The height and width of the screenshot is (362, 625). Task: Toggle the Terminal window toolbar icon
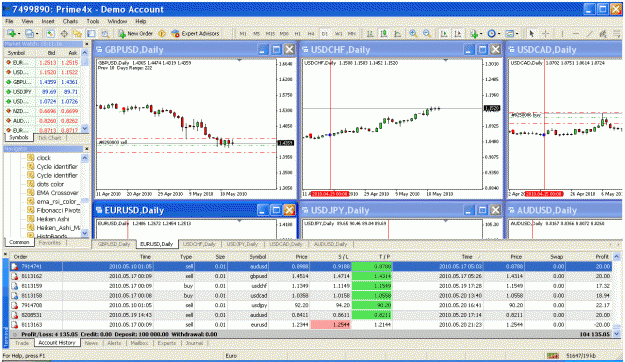(x=91, y=34)
